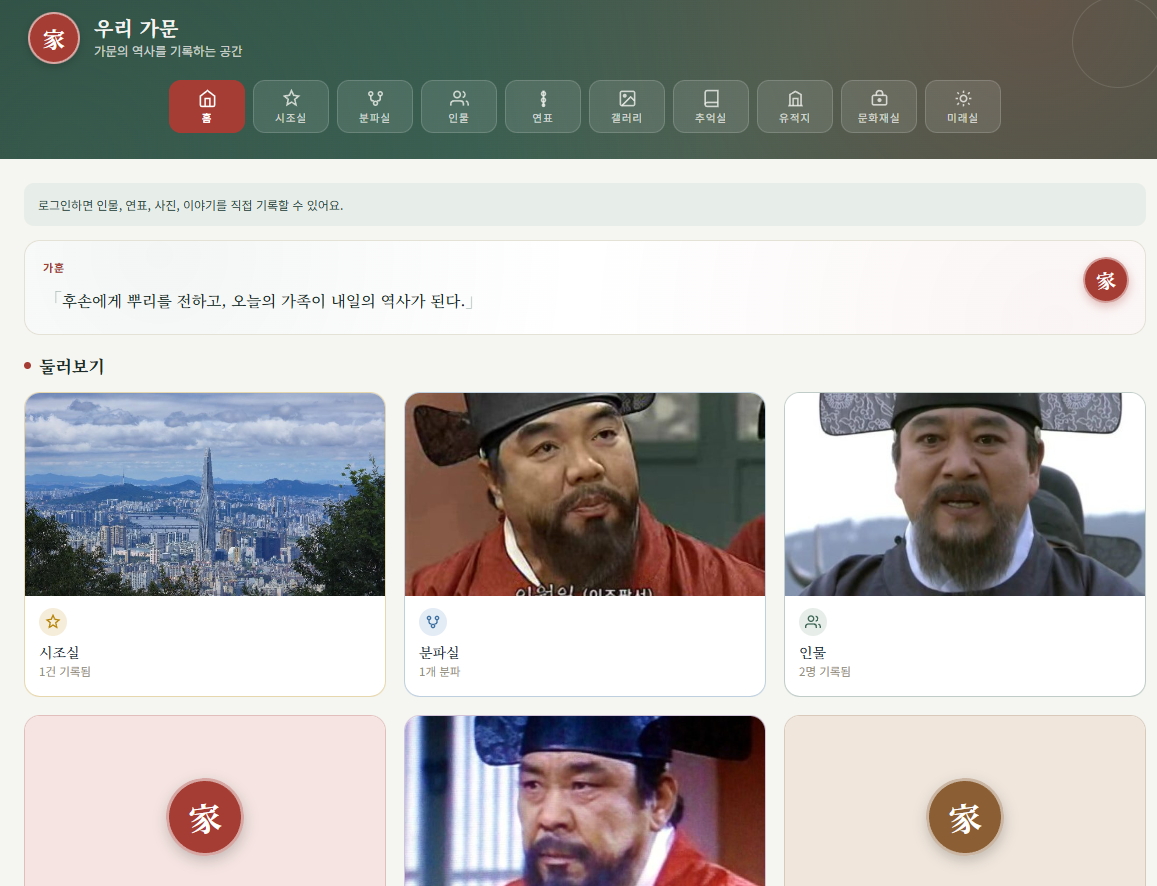
Task: Click the red 家 logo in header
Action: point(54,38)
